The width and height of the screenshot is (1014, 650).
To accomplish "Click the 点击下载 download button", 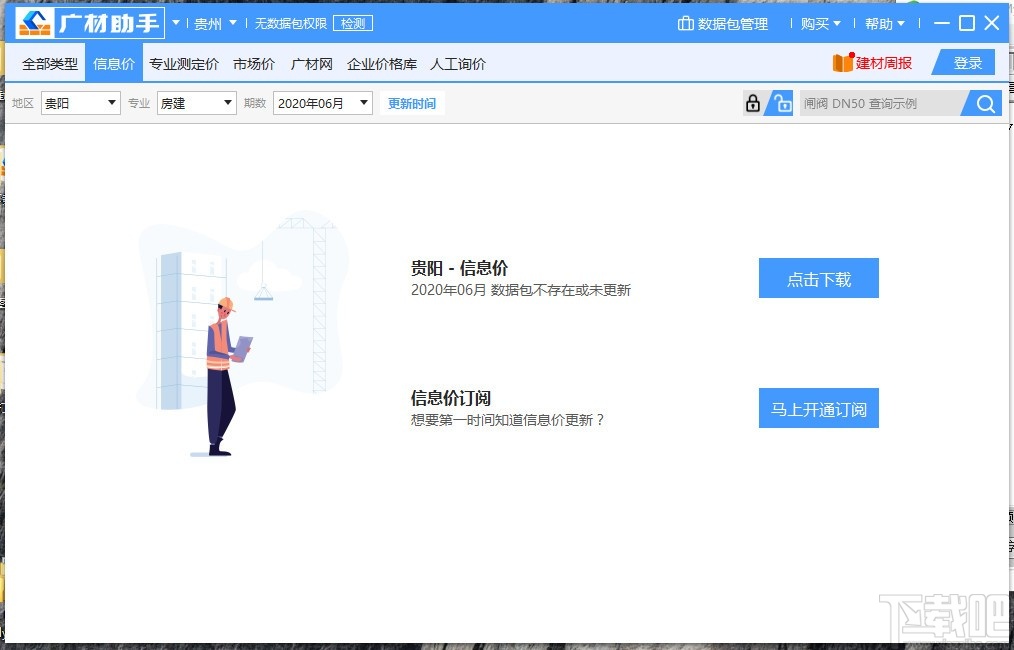I will (x=818, y=278).
